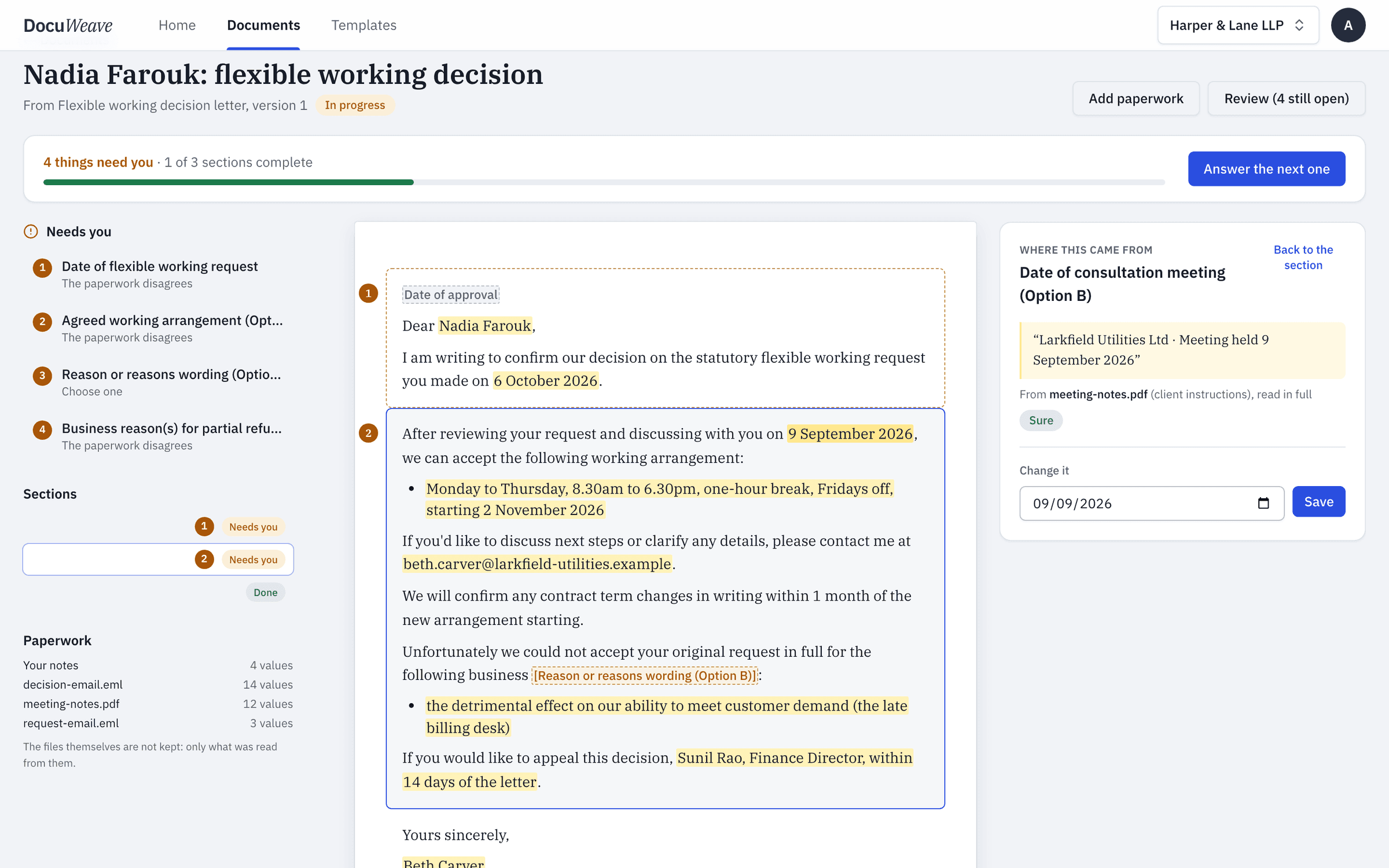1389x868 pixels.
Task: Open the Templates tab
Action: click(x=363, y=25)
